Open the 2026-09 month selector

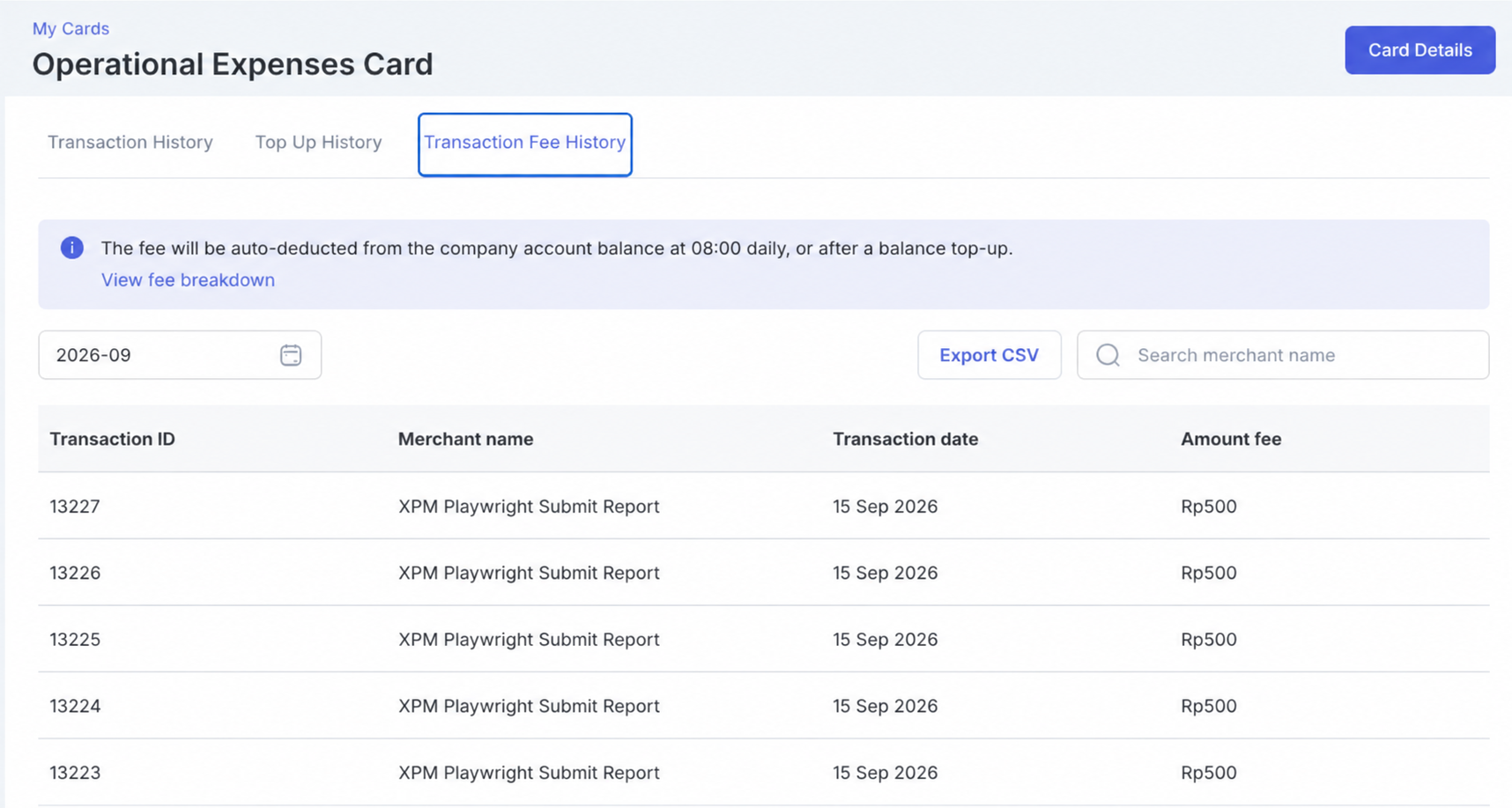[x=180, y=355]
